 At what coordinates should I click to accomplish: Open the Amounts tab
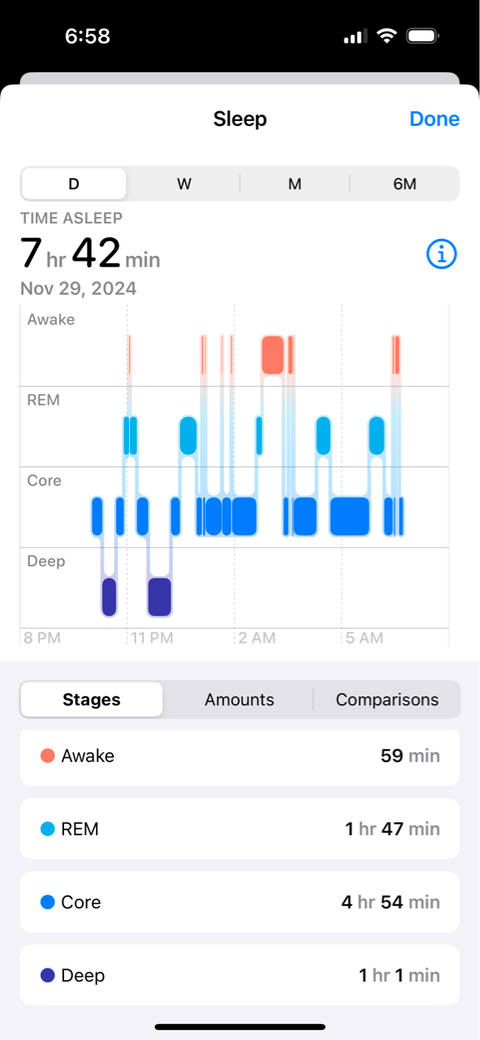point(239,699)
